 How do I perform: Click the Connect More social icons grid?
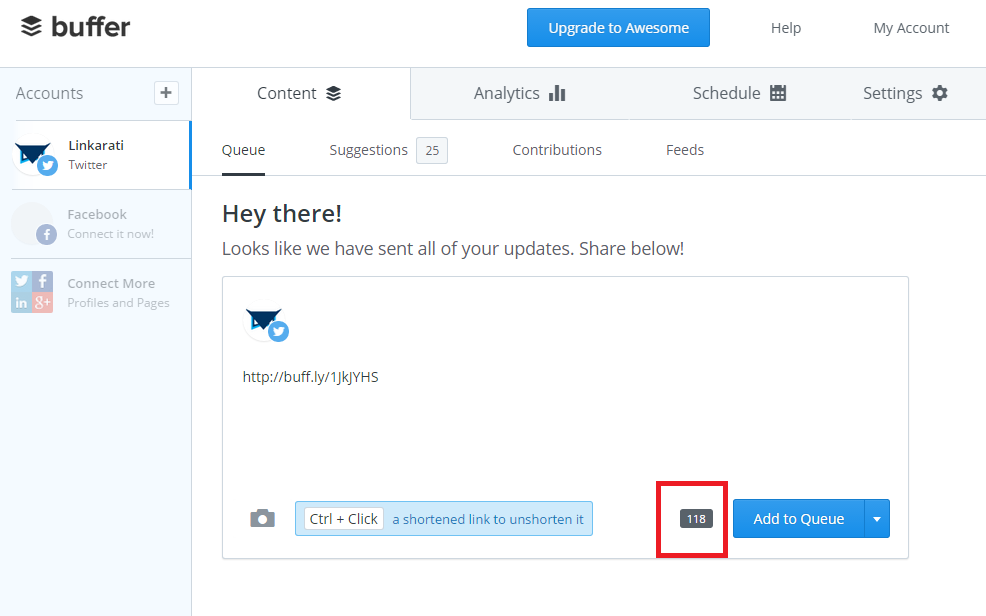pyautogui.click(x=32, y=292)
